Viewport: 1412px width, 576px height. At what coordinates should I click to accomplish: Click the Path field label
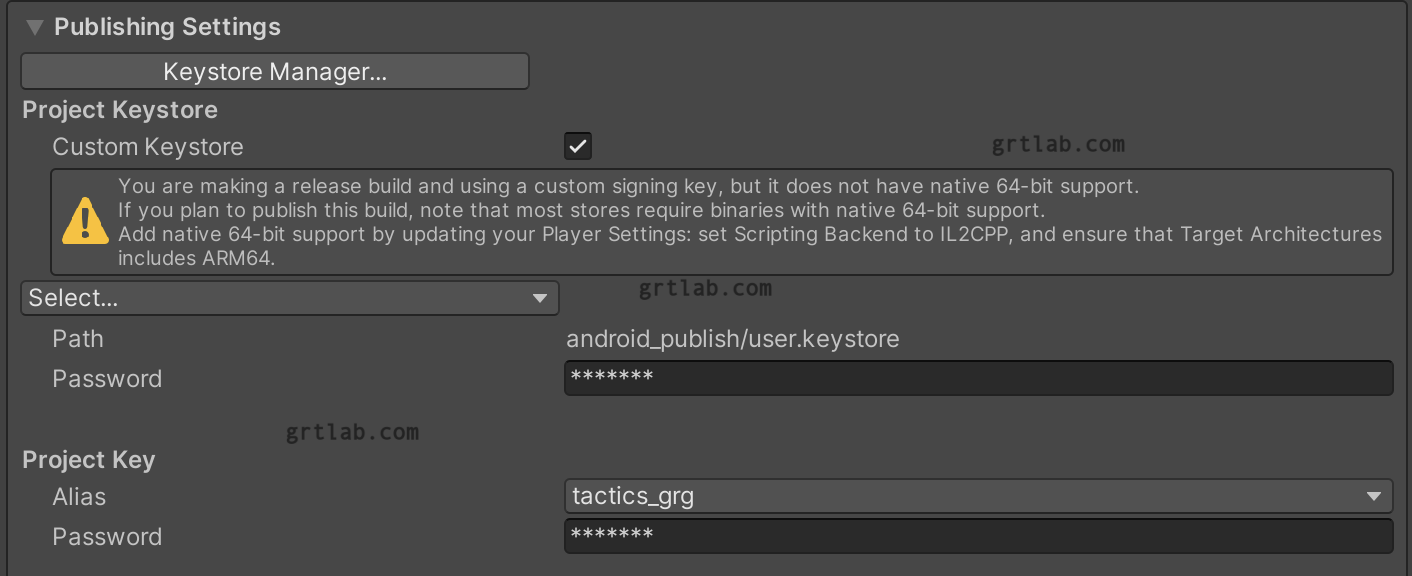78,339
